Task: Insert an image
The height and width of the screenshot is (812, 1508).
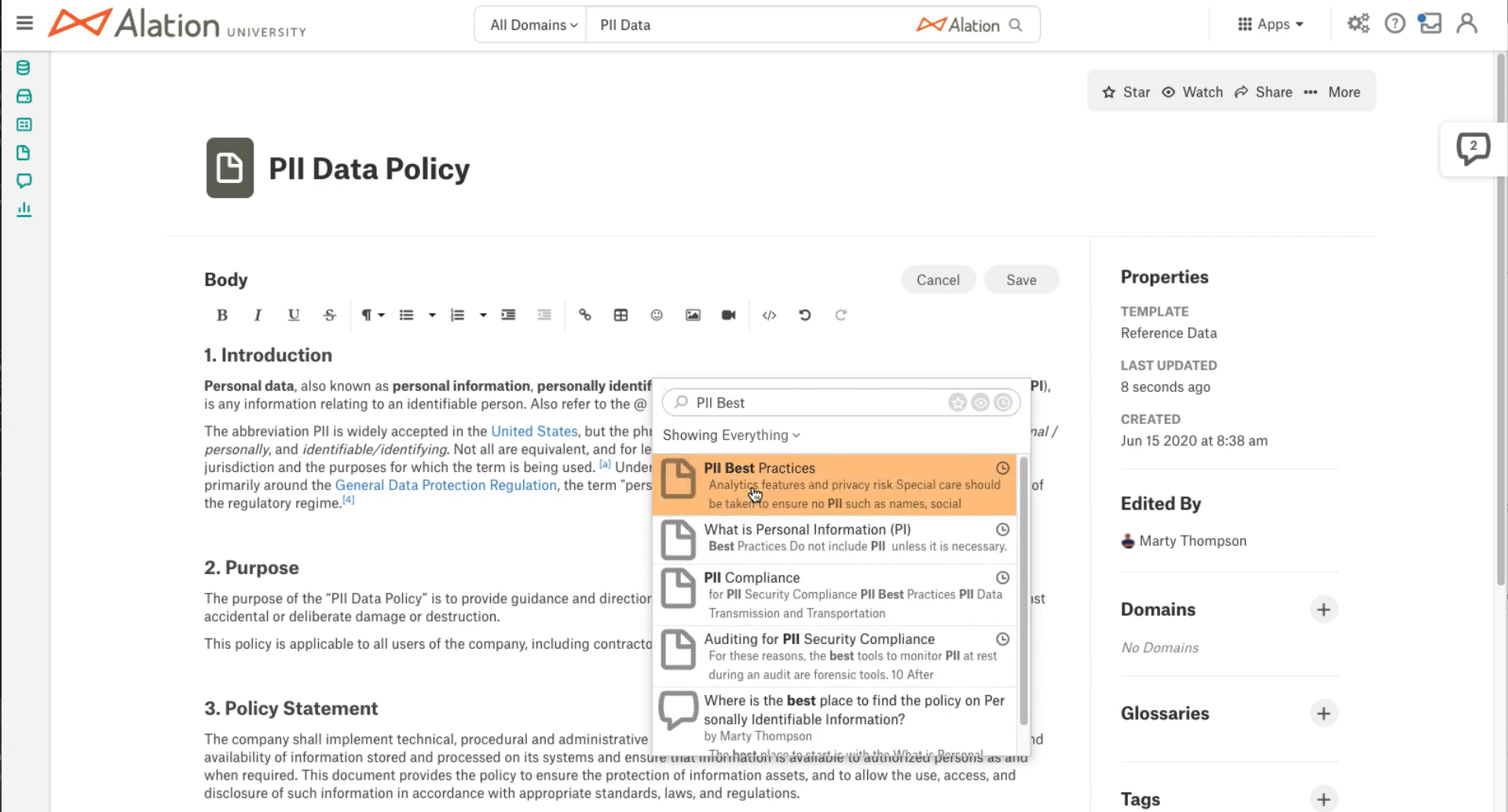Action: (693, 315)
